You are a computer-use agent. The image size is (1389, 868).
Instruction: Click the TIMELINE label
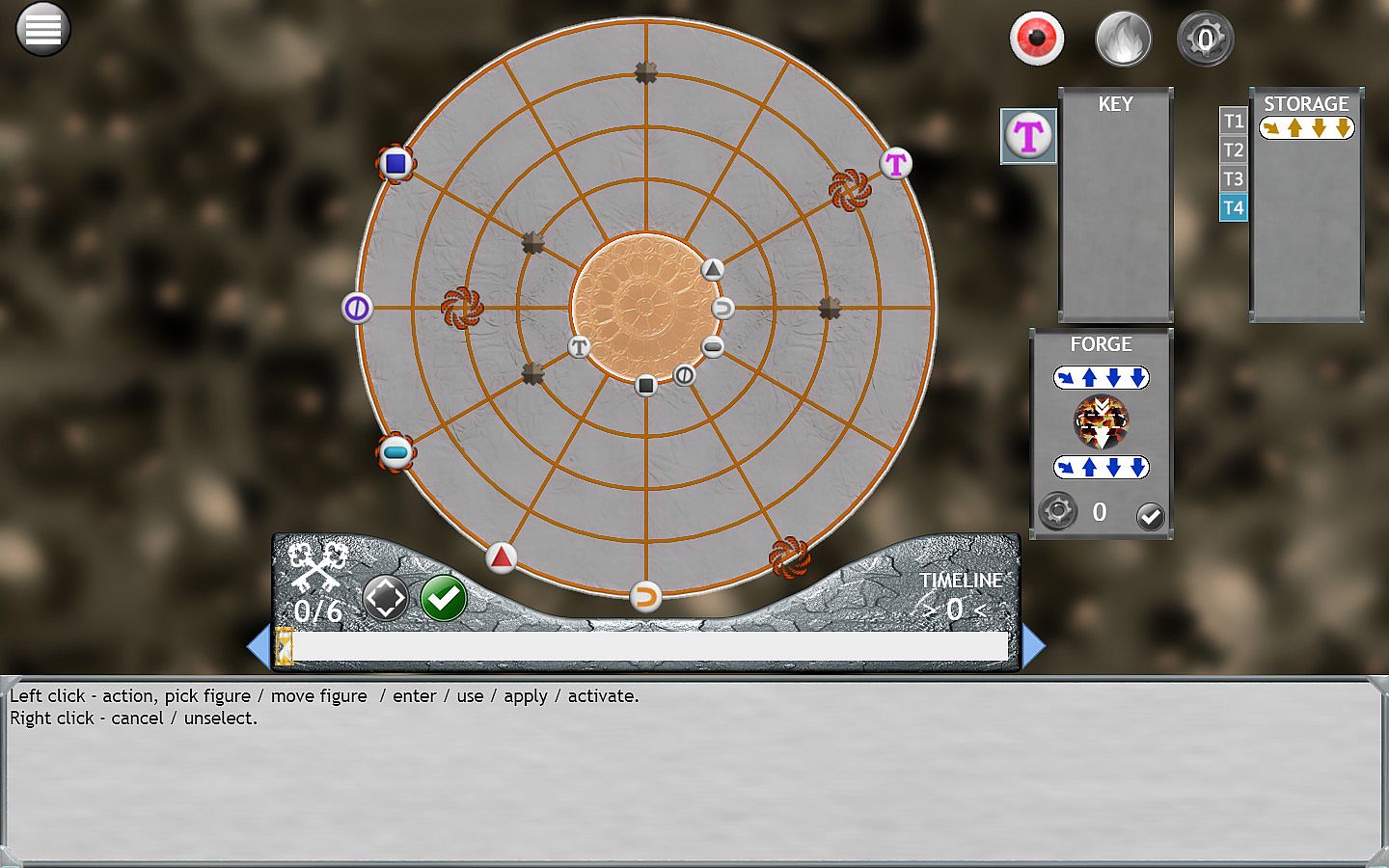(961, 581)
